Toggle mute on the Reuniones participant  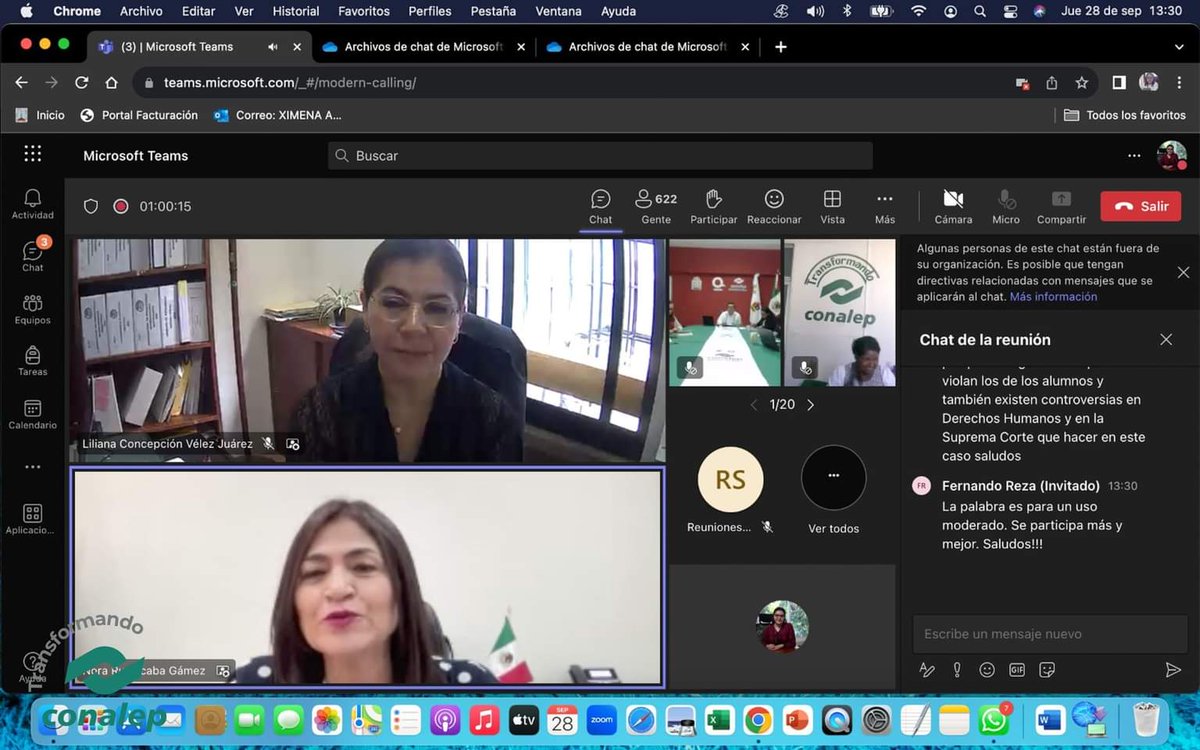coord(767,525)
